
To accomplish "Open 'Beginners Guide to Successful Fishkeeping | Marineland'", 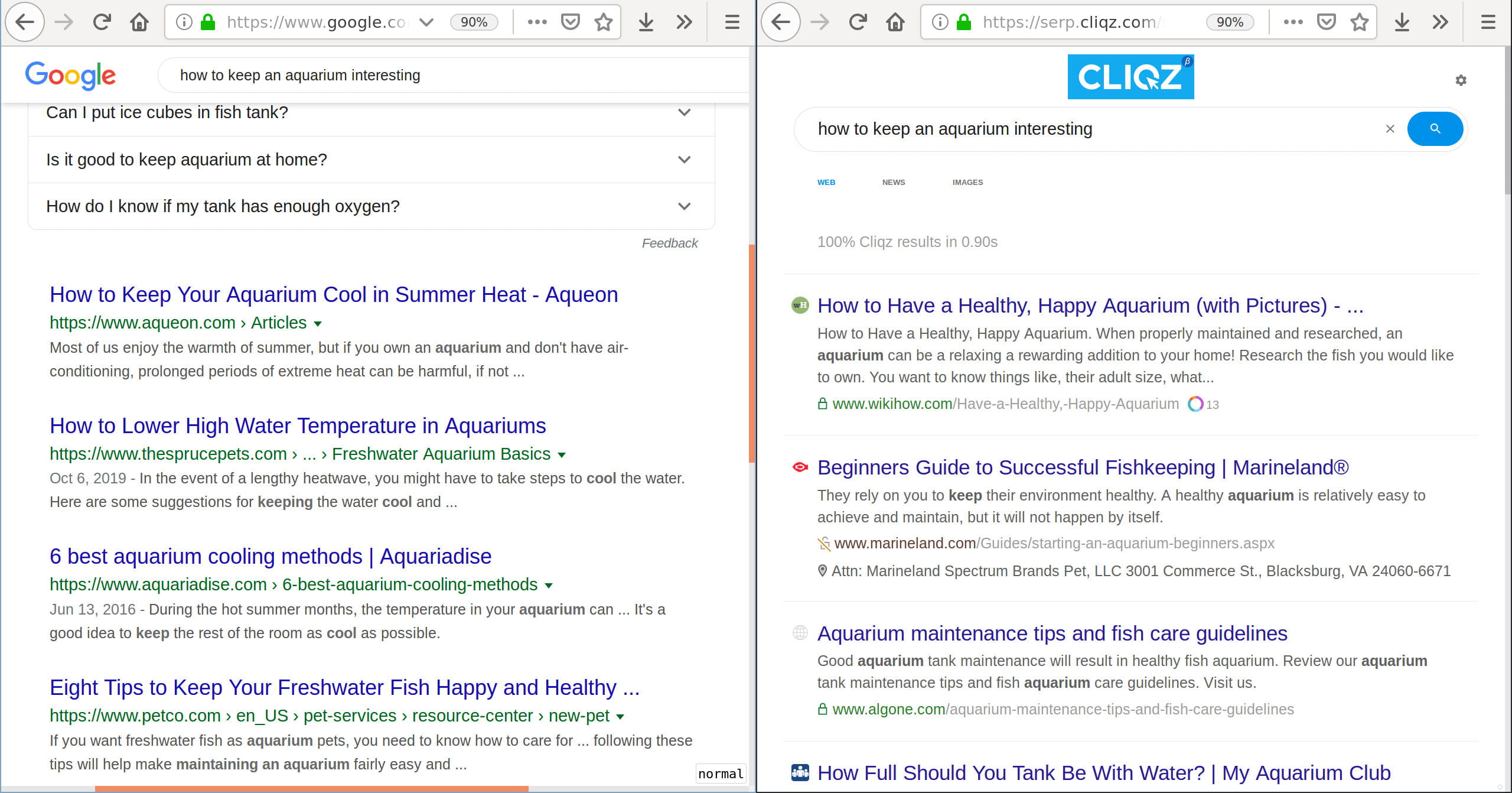I will pyautogui.click(x=1083, y=467).
